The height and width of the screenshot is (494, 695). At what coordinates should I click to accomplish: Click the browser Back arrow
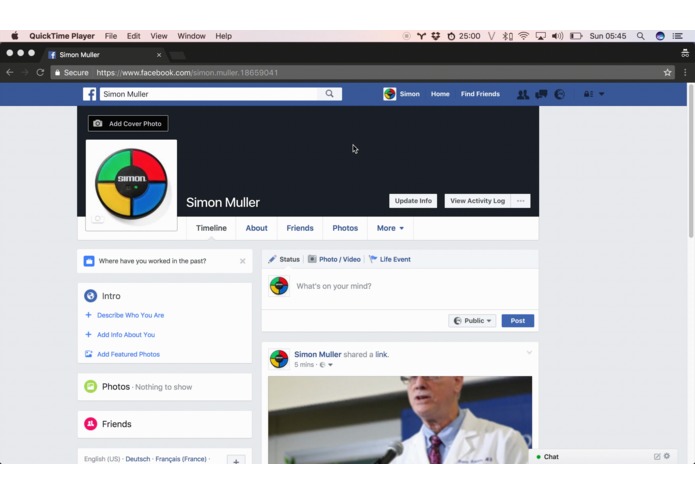[10, 72]
